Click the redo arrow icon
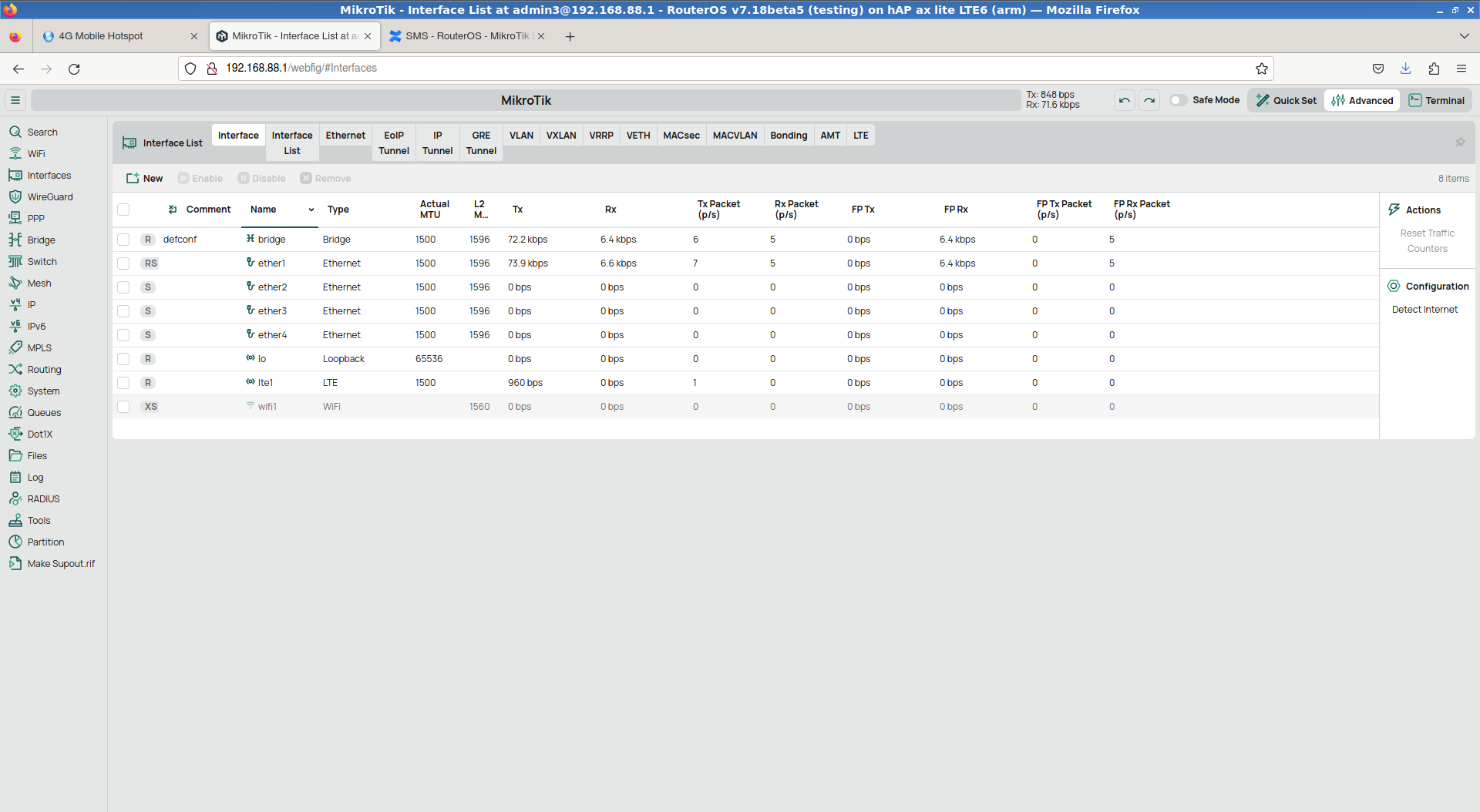 1149,100
